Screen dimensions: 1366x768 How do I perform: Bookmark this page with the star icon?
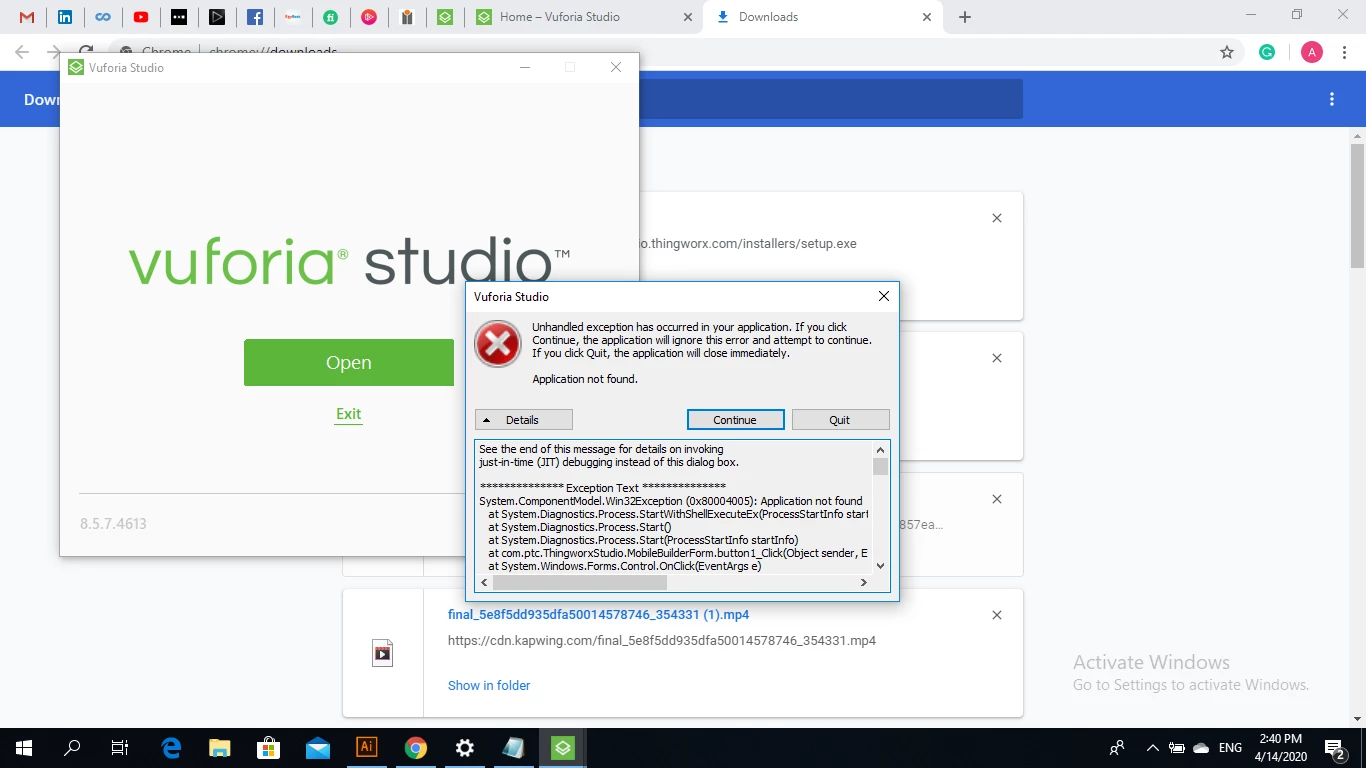(1227, 52)
